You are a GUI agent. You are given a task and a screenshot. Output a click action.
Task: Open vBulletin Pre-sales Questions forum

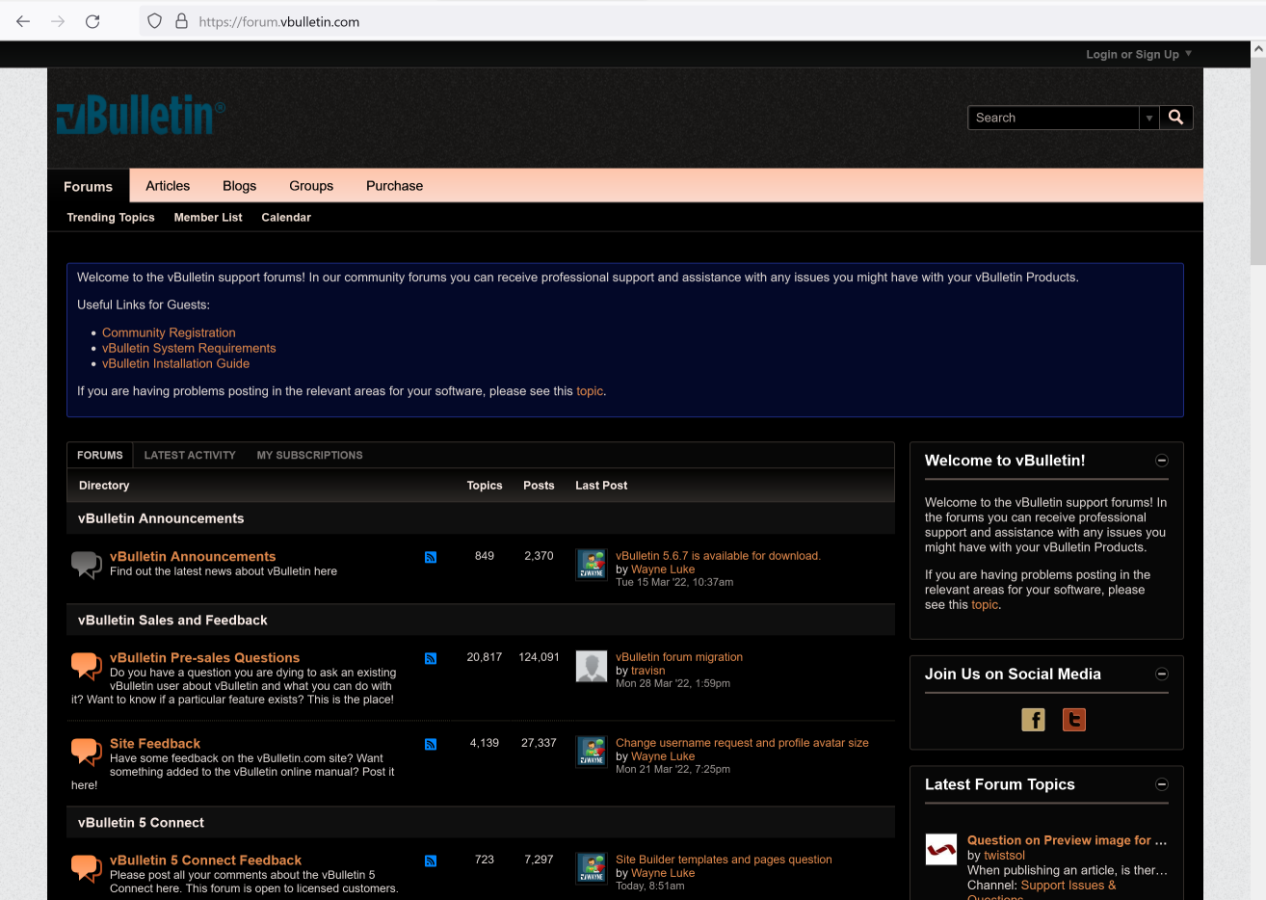pos(205,657)
